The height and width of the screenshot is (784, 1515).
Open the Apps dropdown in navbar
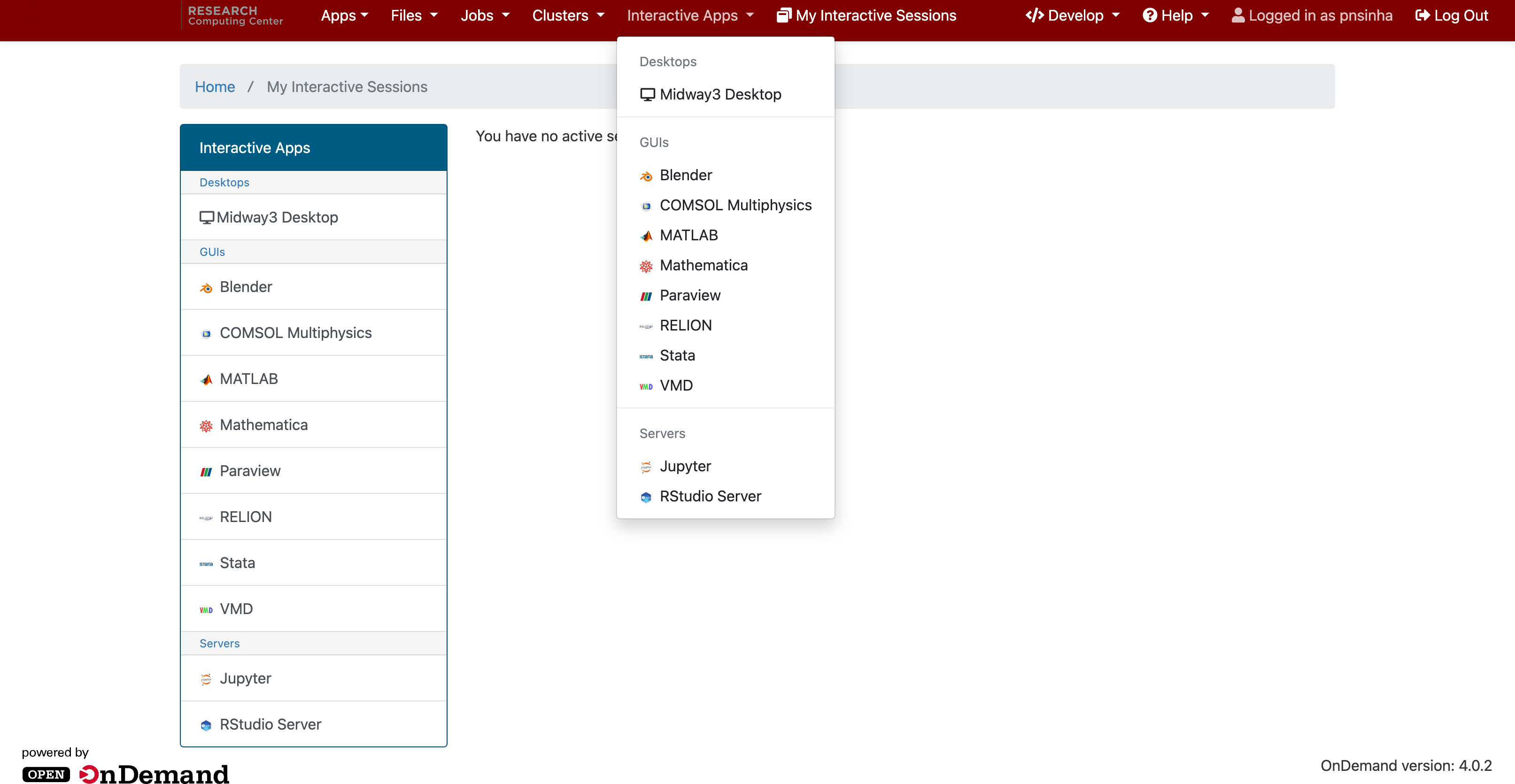344,15
